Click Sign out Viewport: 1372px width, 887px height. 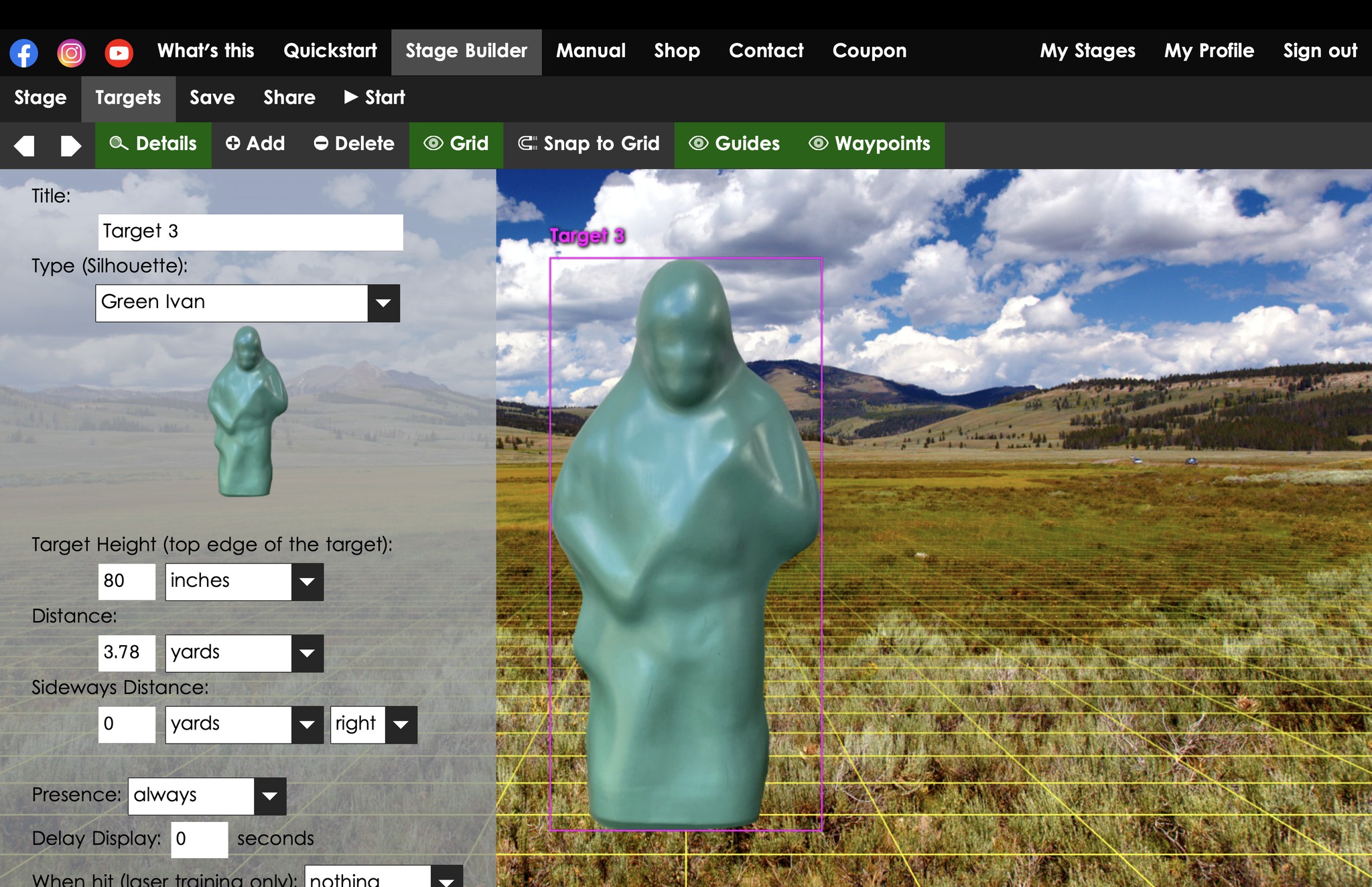click(x=1320, y=52)
